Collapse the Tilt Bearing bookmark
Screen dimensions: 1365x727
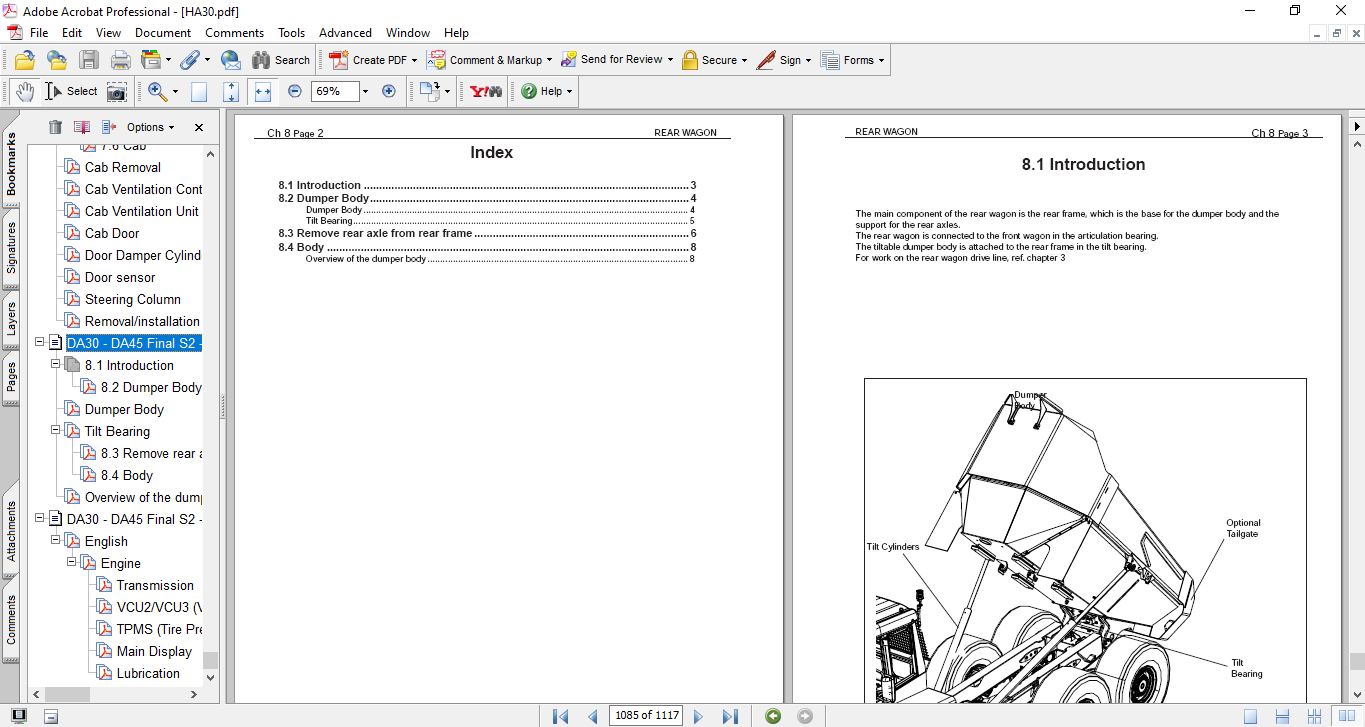56,431
